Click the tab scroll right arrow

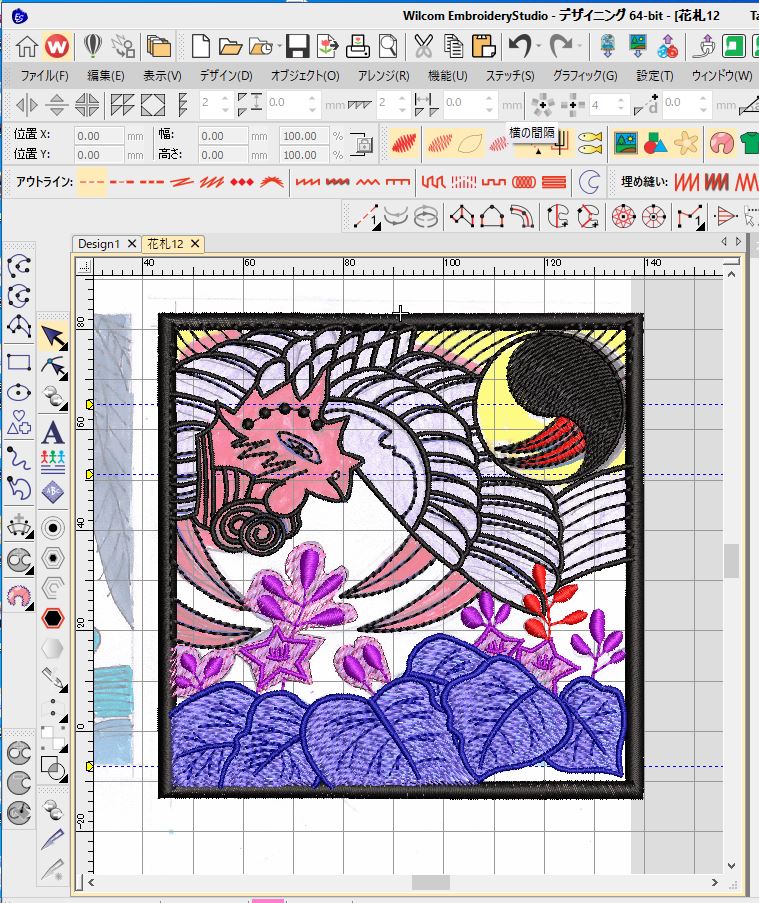click(738, 242)
